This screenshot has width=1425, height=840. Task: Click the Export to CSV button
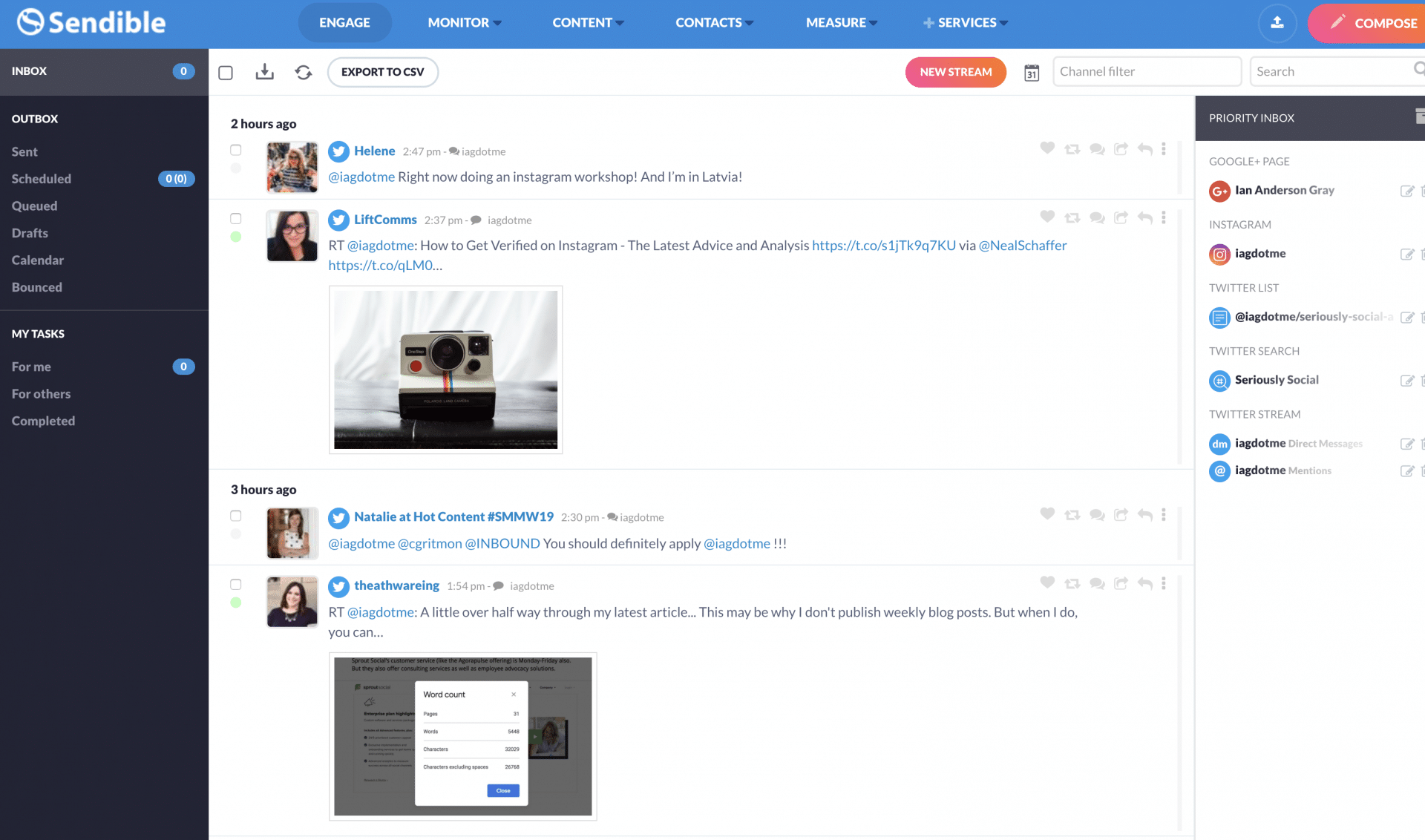point(382,71)
